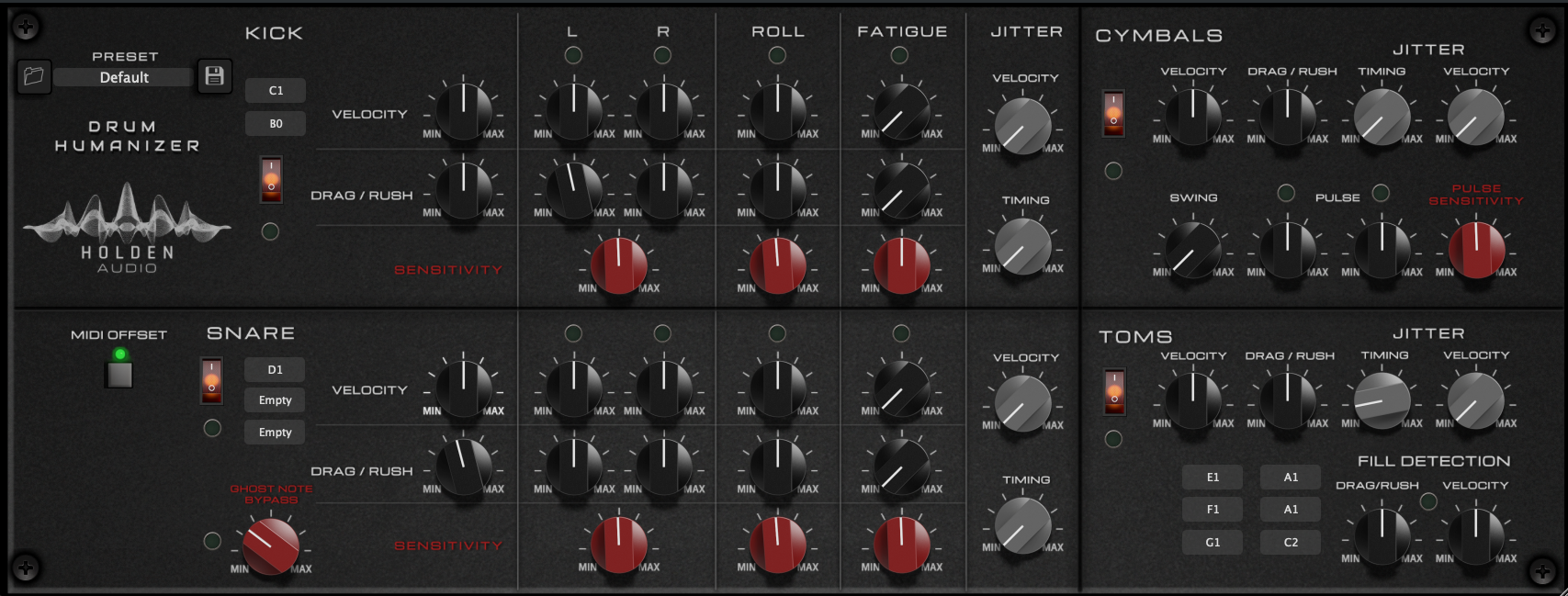Open the Kick C1 note selector
Screen dimensions: 1568x596
point(276,90)
